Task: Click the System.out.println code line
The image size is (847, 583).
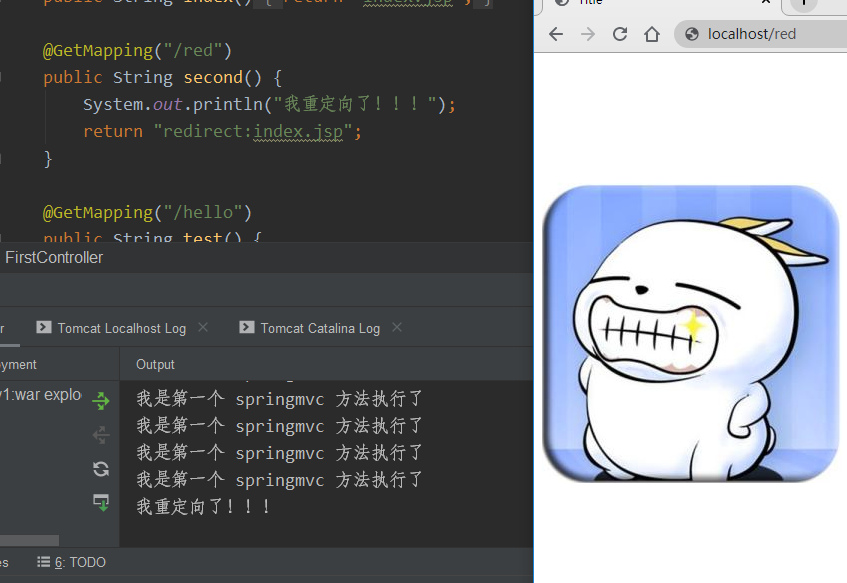Action: click(270, 104)
